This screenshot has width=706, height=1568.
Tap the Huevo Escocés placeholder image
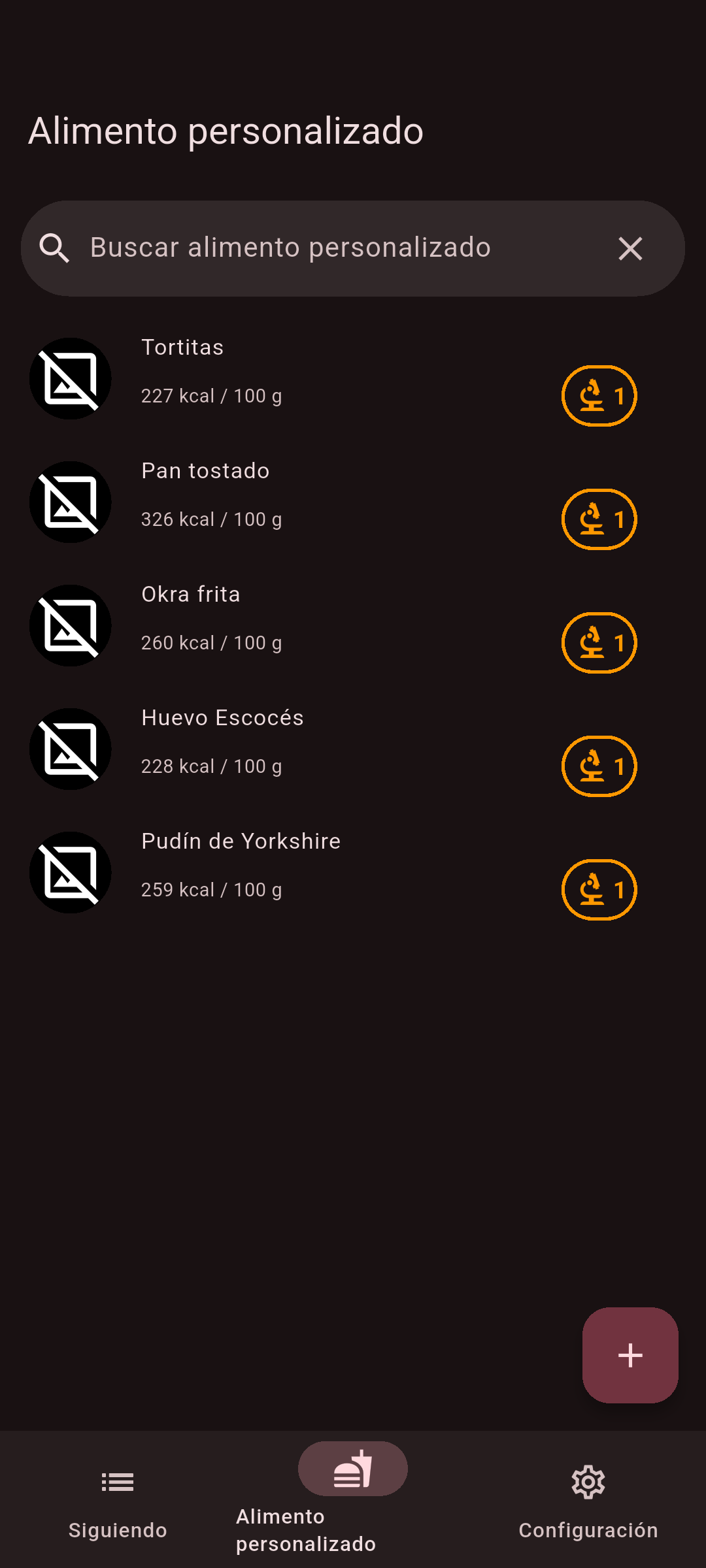[x=71, y=749]
